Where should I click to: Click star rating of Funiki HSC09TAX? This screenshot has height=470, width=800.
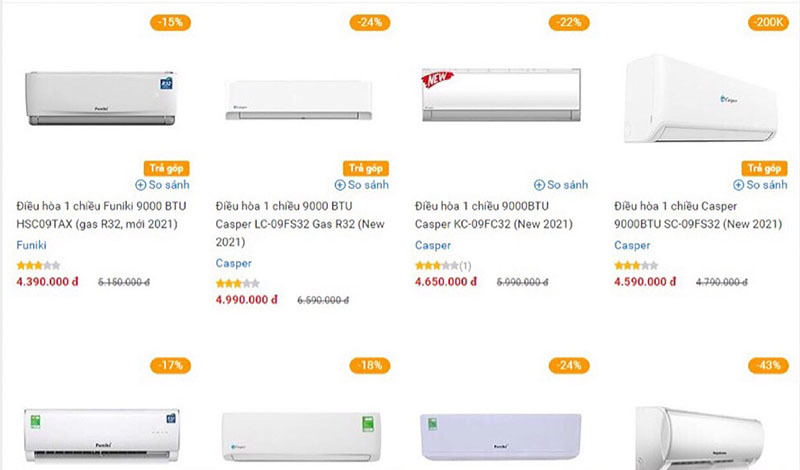(x=38, y=266)
